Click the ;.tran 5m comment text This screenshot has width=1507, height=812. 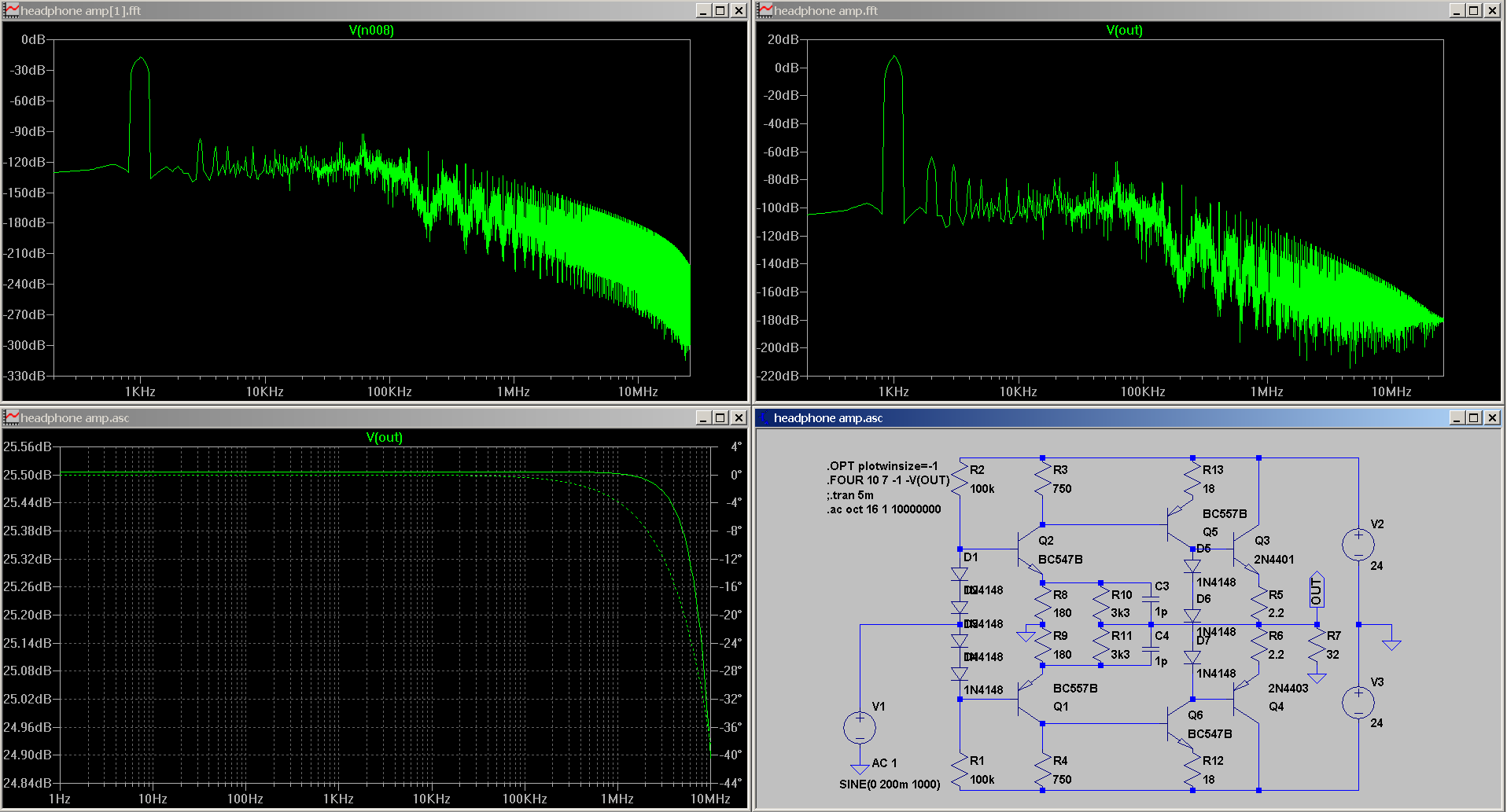coord(850,495)
